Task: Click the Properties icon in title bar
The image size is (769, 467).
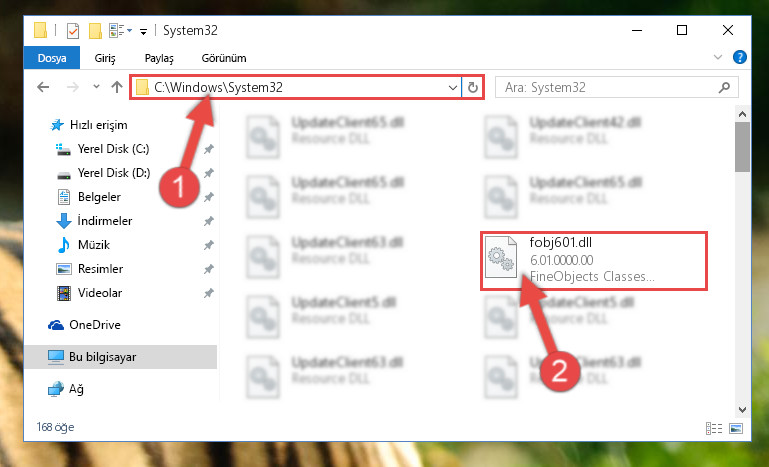Action: (x=73, y=30)
